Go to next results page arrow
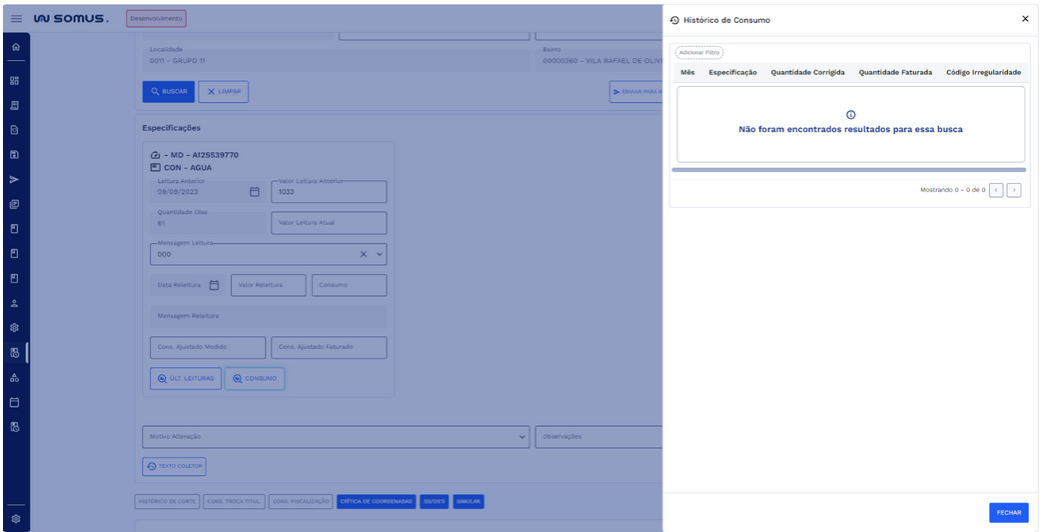This screenshot has width=1045, height=532. point(1014,189)
